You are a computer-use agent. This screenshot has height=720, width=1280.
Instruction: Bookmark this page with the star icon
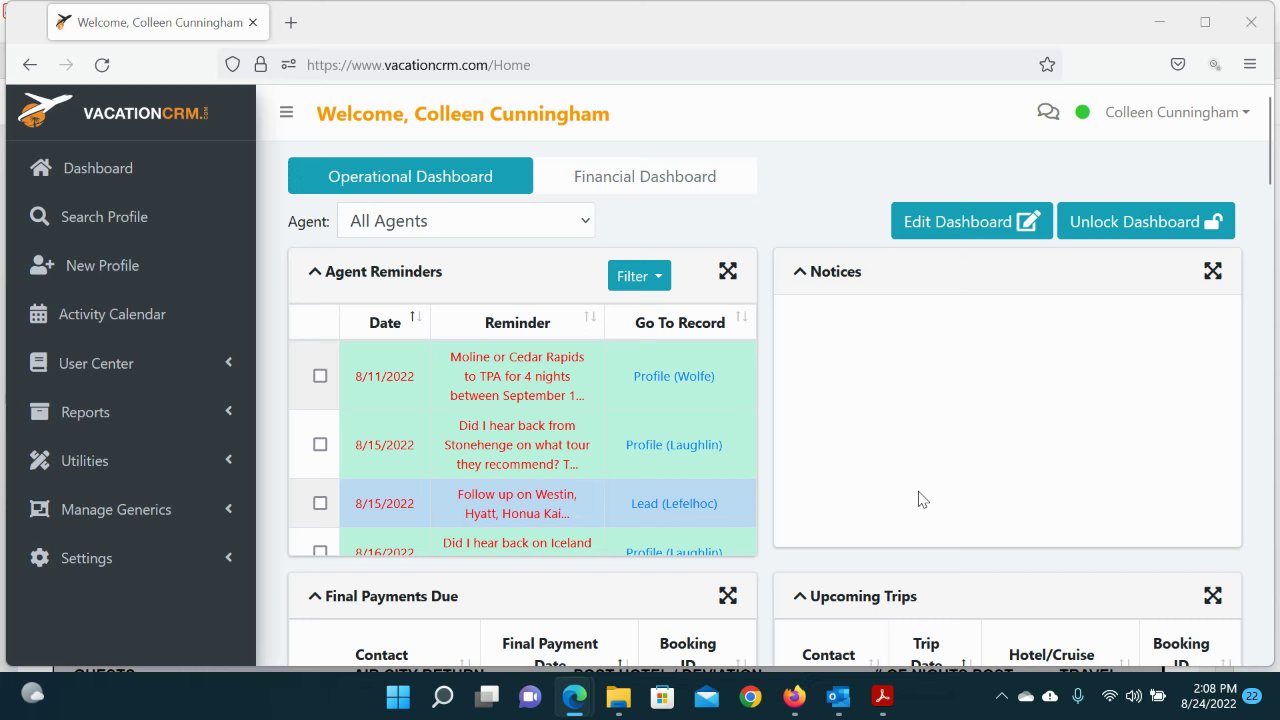1047,65
